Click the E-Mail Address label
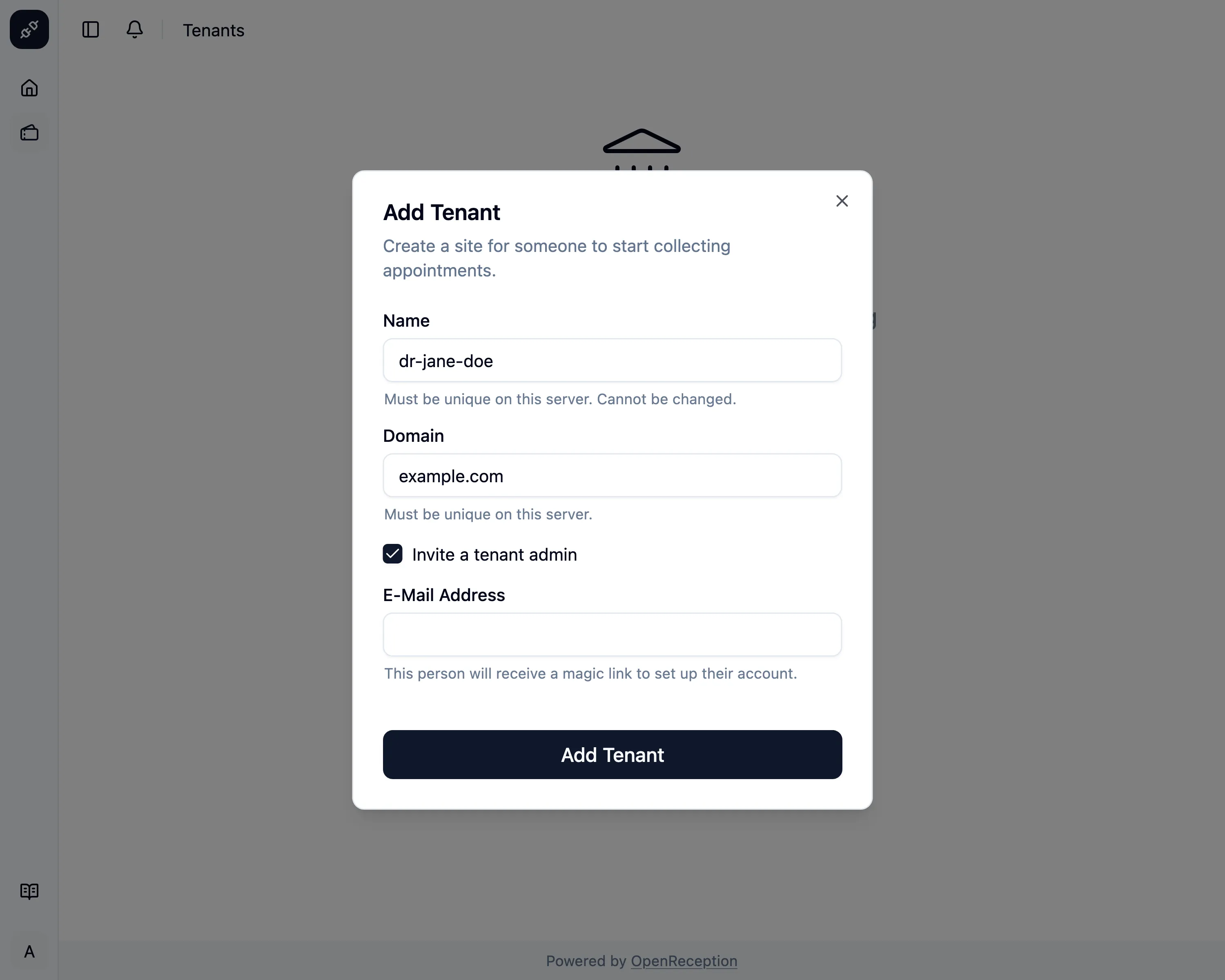Screen dimensions: 1225x980 (x=444, y=595)
